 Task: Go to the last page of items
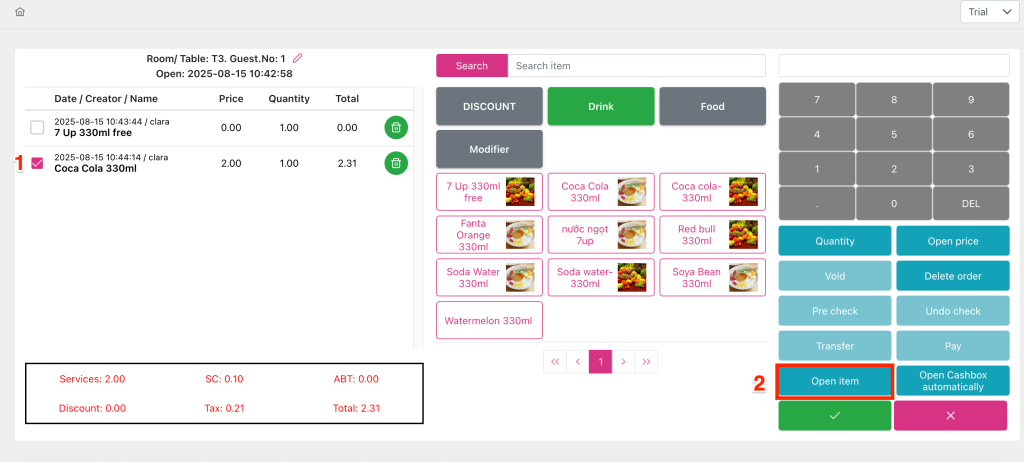click(646, 361)
